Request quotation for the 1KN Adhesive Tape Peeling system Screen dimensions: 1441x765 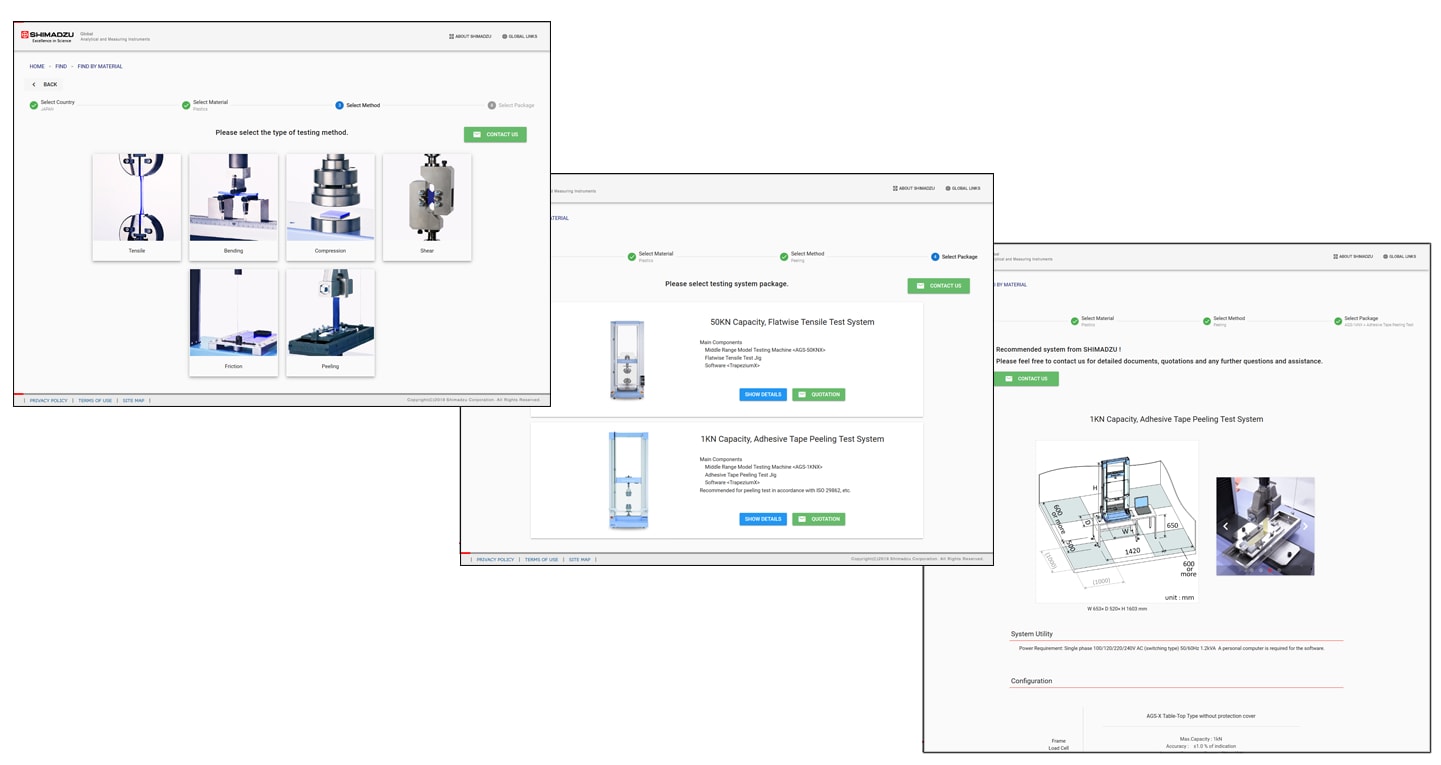tap(819, 519)
